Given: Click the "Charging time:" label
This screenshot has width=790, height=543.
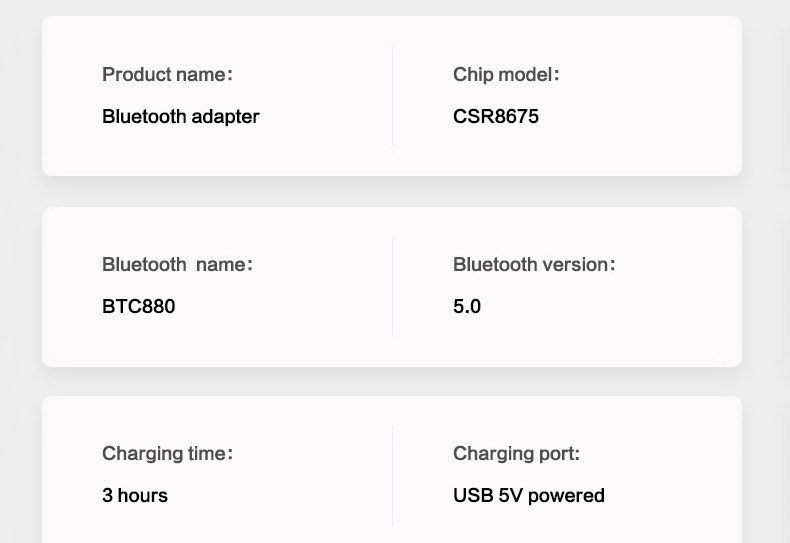Looking at the screenshot, I should [x=167, y=454].
